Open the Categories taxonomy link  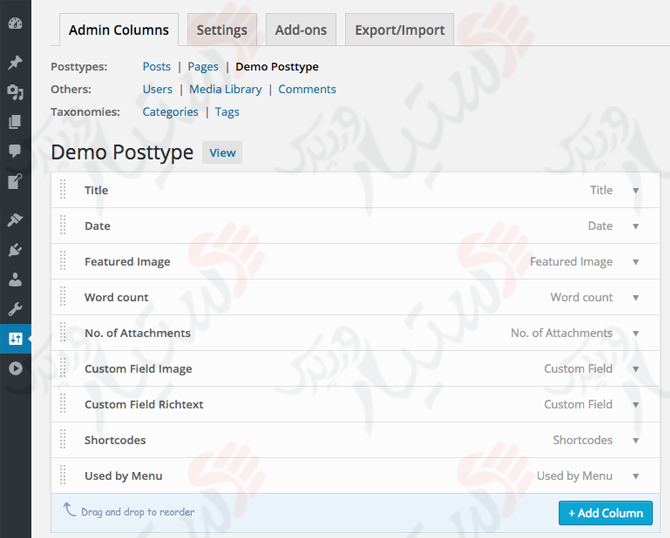[170, 112]
